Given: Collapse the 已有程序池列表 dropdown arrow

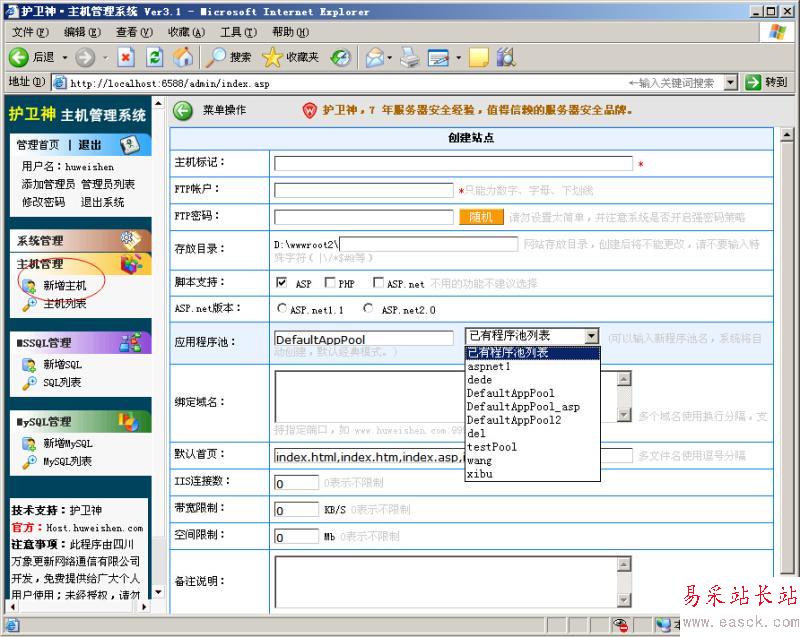Looking at the screenshot, I should (591, 336).
